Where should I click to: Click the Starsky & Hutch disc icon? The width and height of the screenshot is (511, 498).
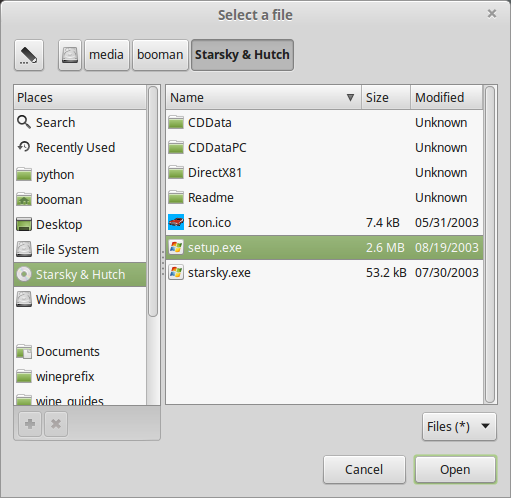(24, 274)
